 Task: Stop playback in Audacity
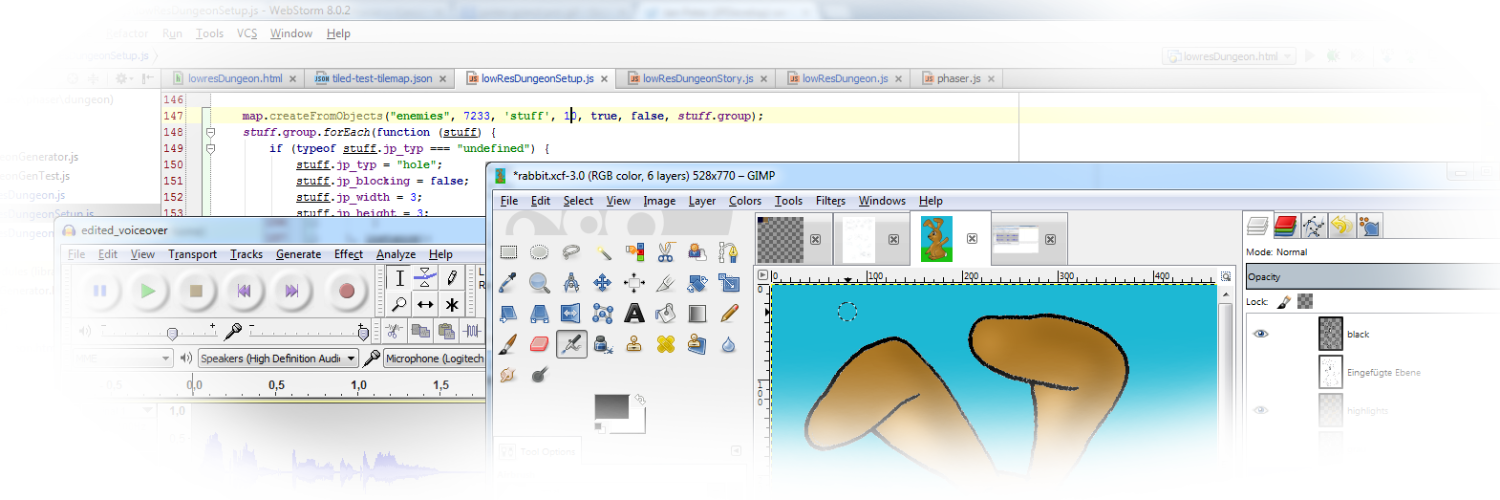197,291
